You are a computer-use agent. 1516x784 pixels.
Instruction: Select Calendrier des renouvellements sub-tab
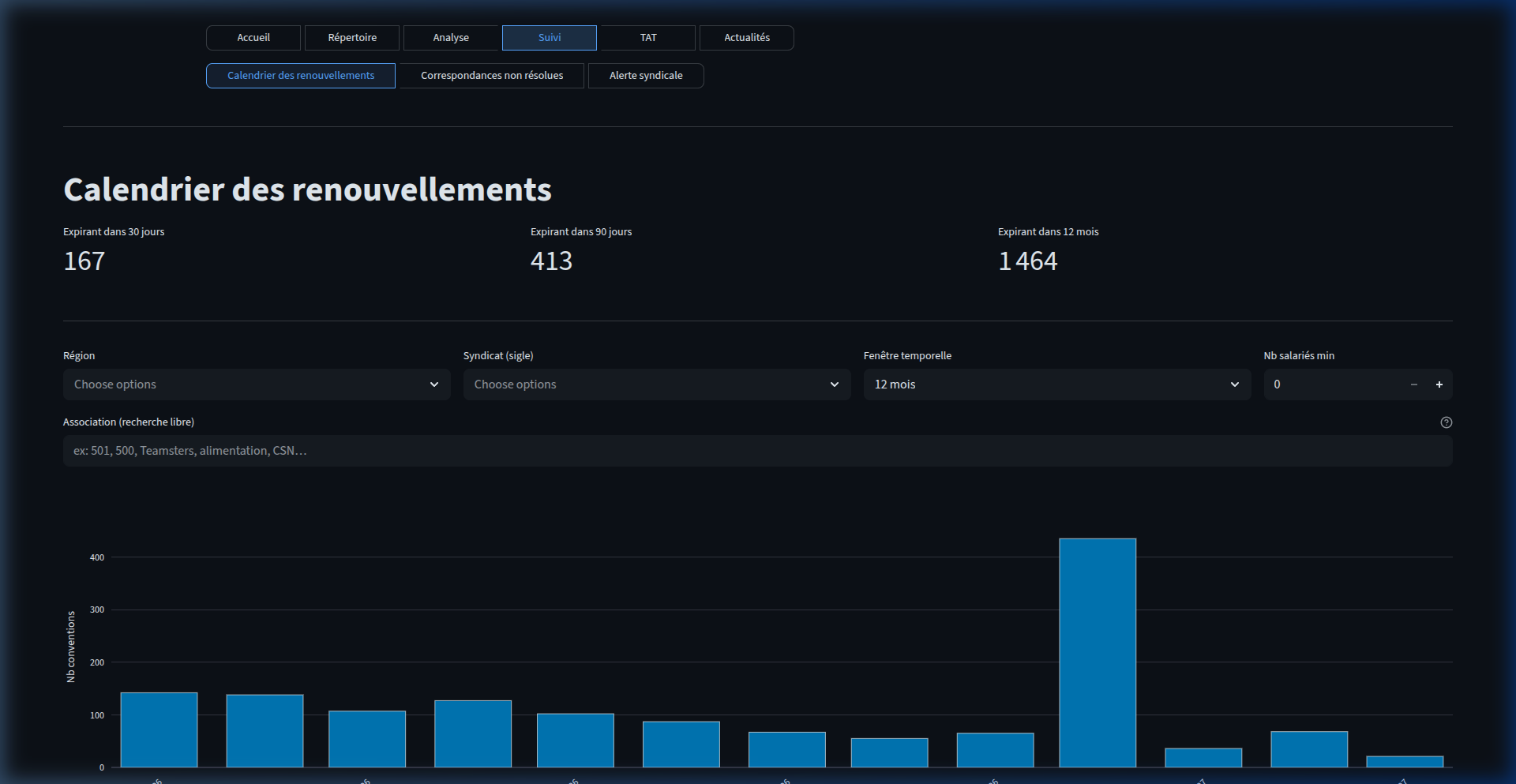[301, 76]
